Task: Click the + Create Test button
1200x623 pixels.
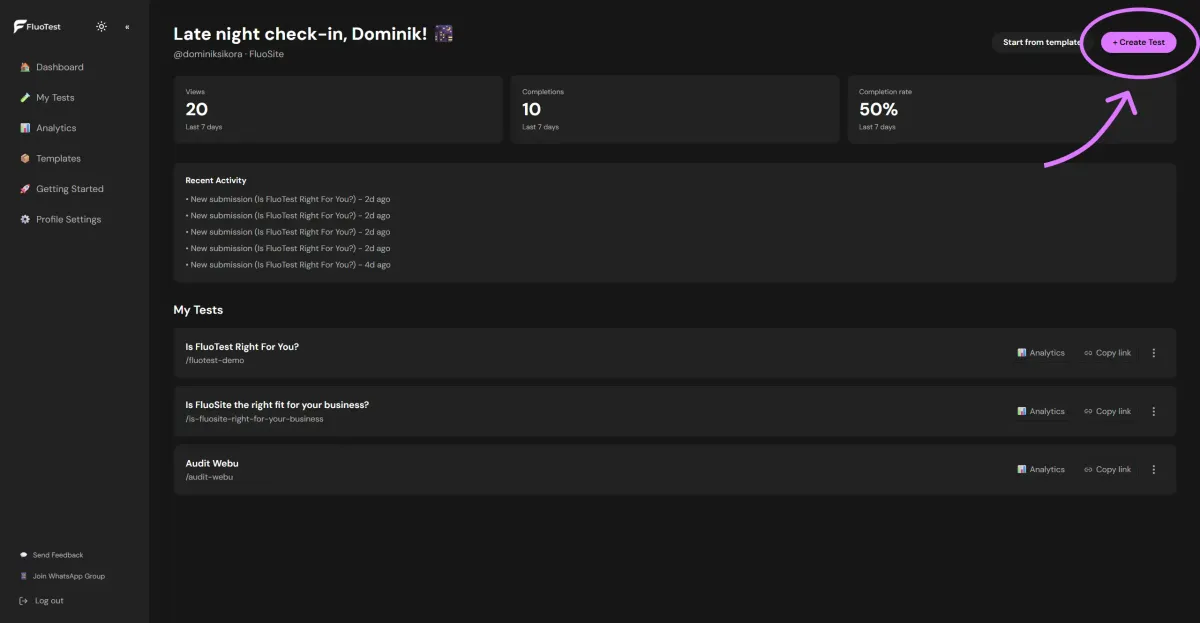Action: (x=1139, y=42)
